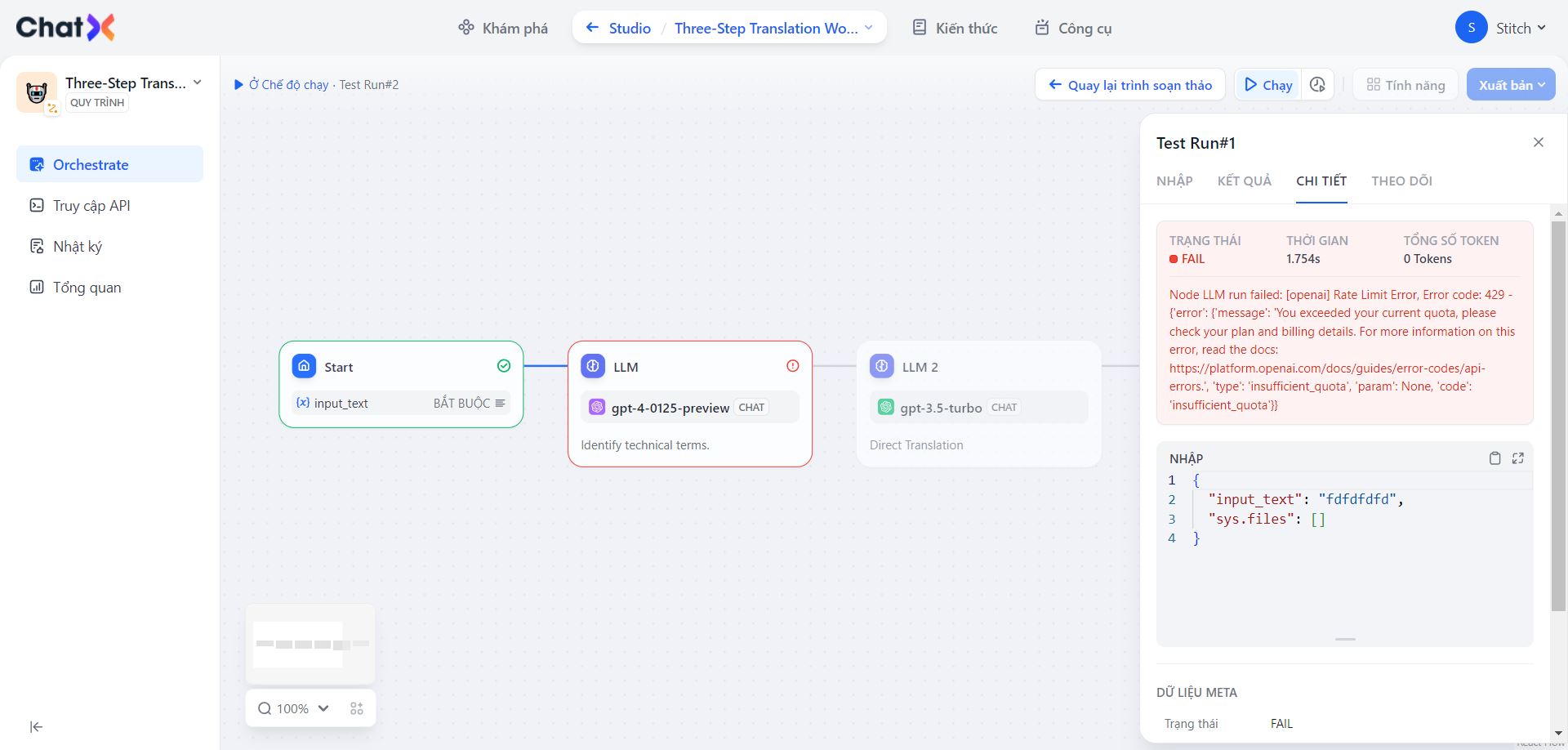The width and height of the screenshot is (1568, 750).
Task: Collapse the left sidebar
Action: (36, 727)
